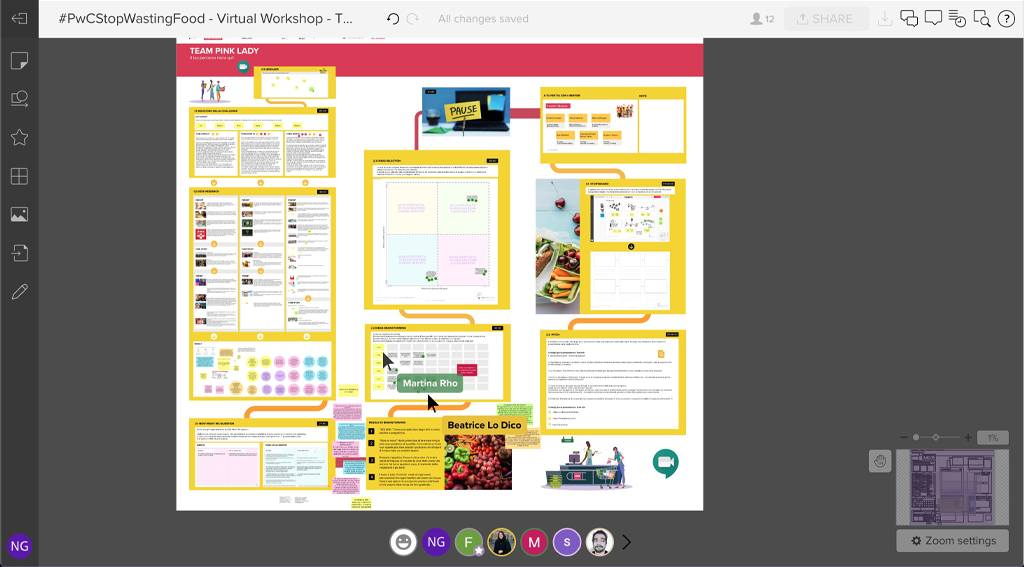
Task: Click the minus zoom out button
Action: [x=904, y=437]
